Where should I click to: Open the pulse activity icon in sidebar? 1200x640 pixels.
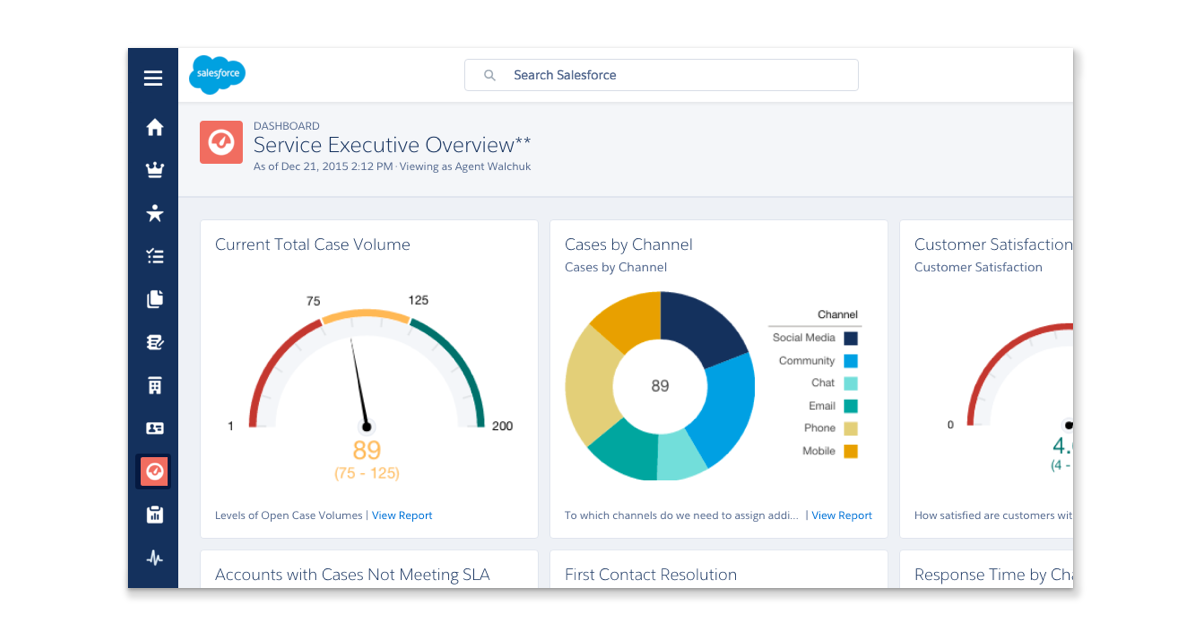click(x=154, y=558)
